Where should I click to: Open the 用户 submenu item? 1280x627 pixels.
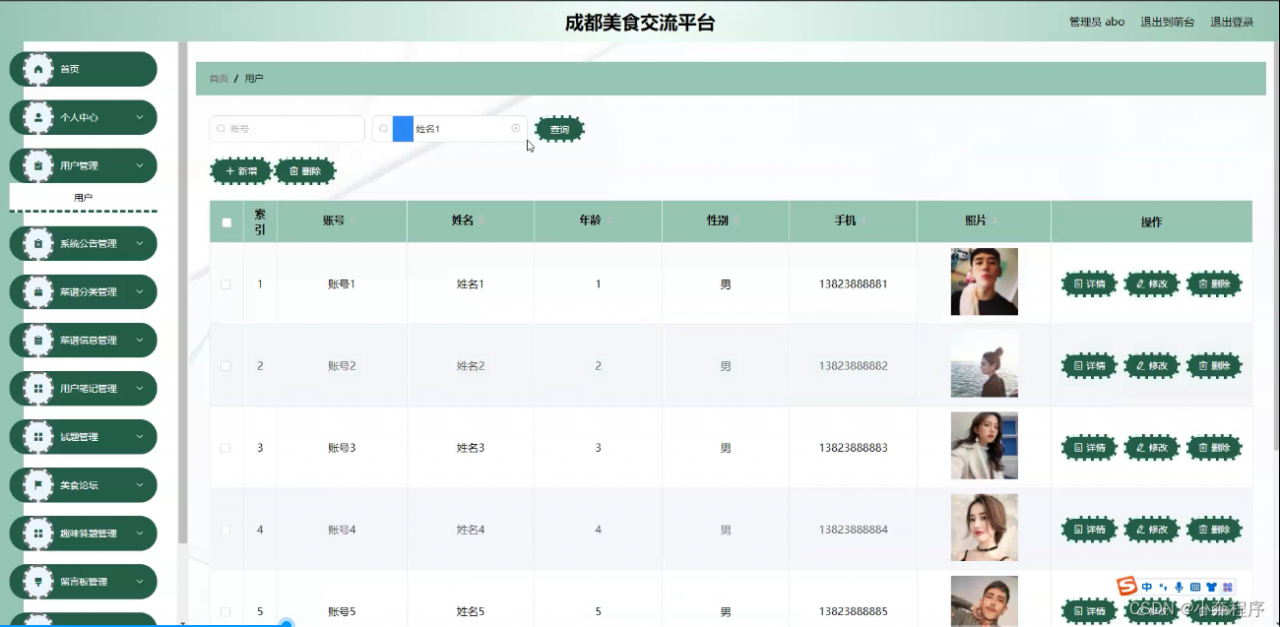pyautogui.click(x=83, y=197)
